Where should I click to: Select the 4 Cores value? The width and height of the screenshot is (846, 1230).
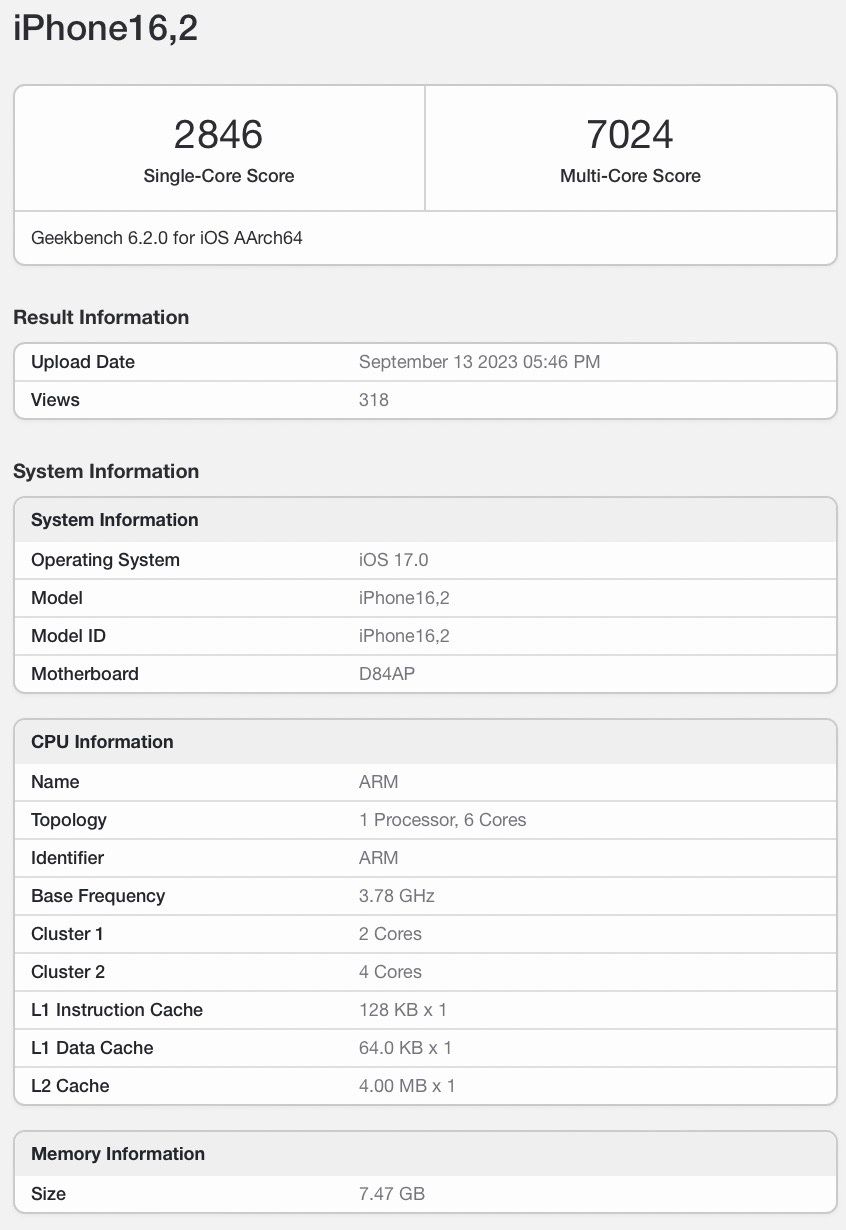tap(391, 972)
